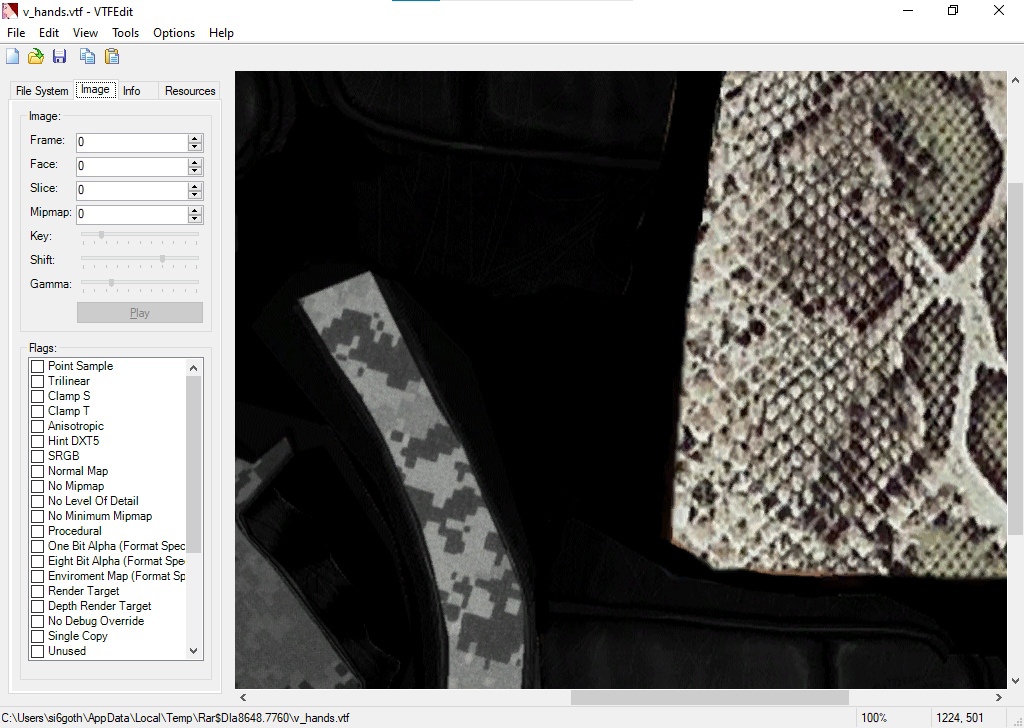Click the Face number input field

[x=132, y=166]
